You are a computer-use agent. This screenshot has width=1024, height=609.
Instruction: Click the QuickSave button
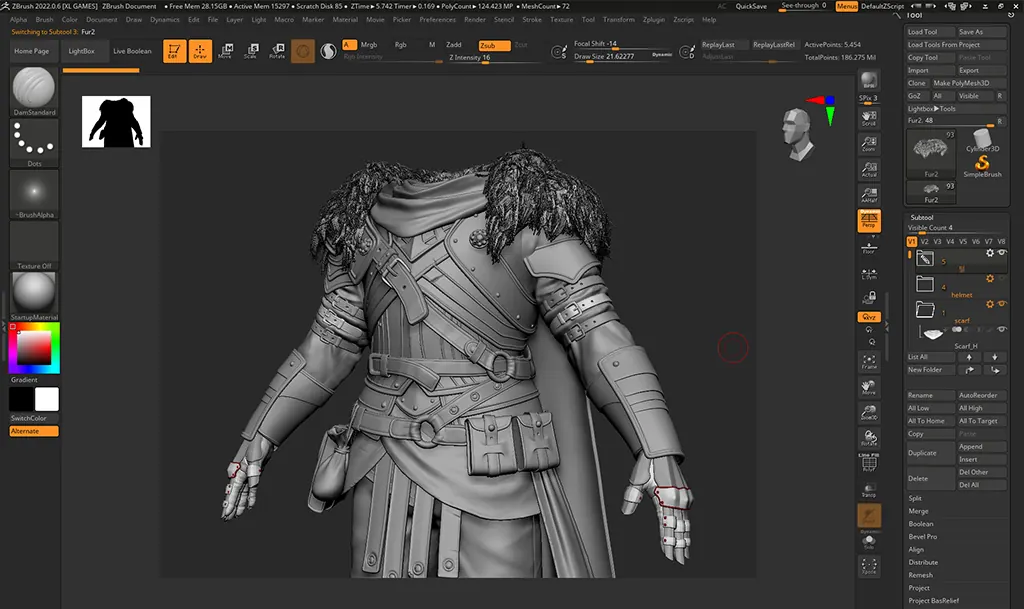[751, 7]
